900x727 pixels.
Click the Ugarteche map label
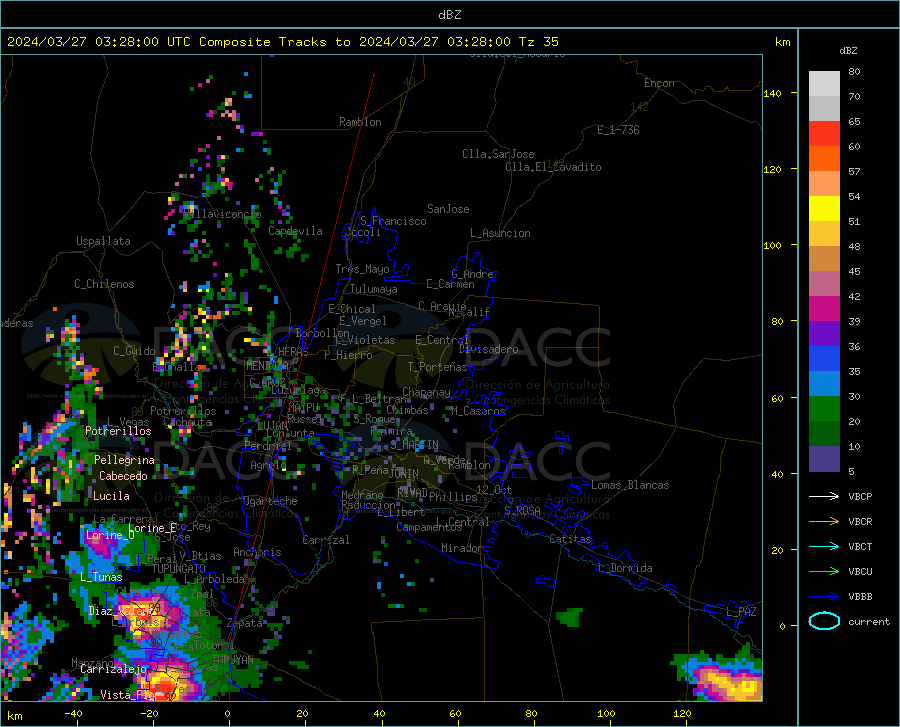pyautogui.click(x=270, y=501)
